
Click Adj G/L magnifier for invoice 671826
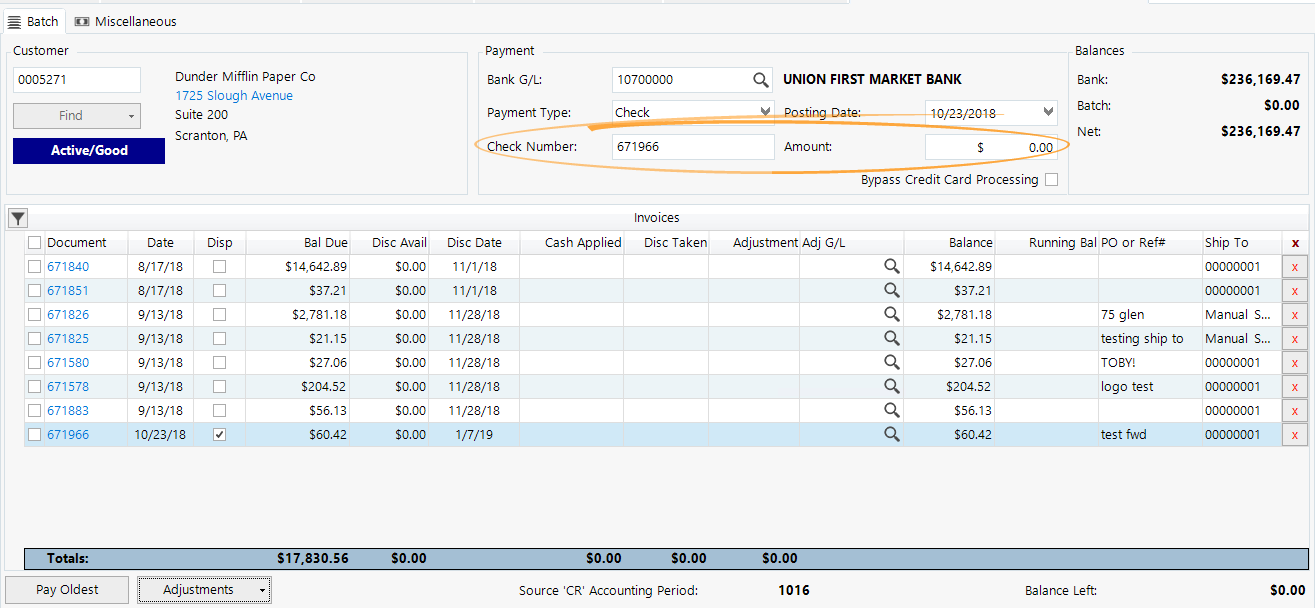click(x=891, y=315)
